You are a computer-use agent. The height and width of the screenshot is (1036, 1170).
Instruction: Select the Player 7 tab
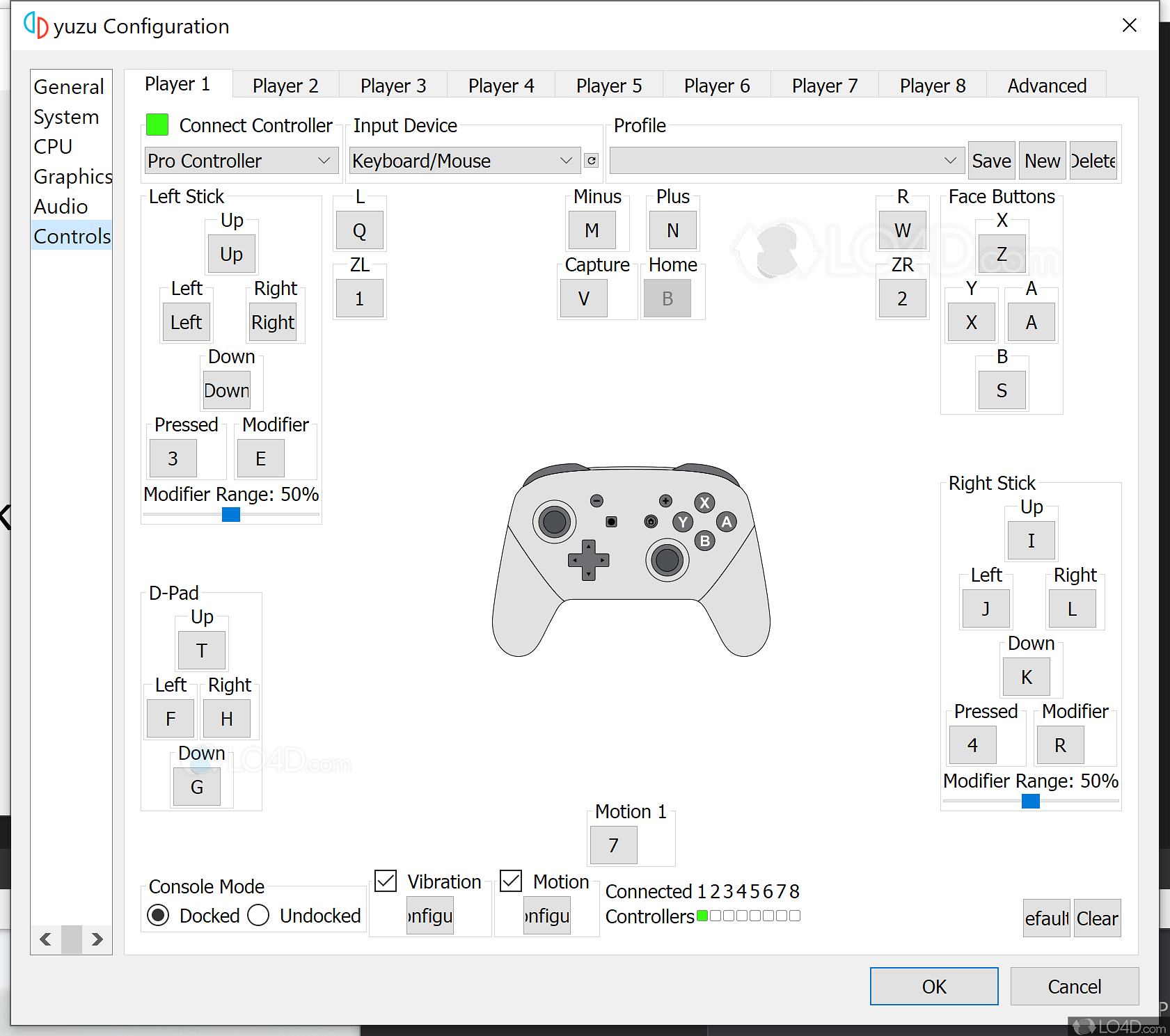825,86
